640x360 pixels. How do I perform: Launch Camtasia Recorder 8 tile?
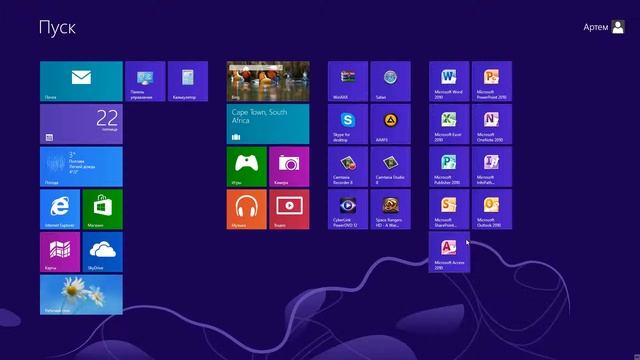(348, 167)
